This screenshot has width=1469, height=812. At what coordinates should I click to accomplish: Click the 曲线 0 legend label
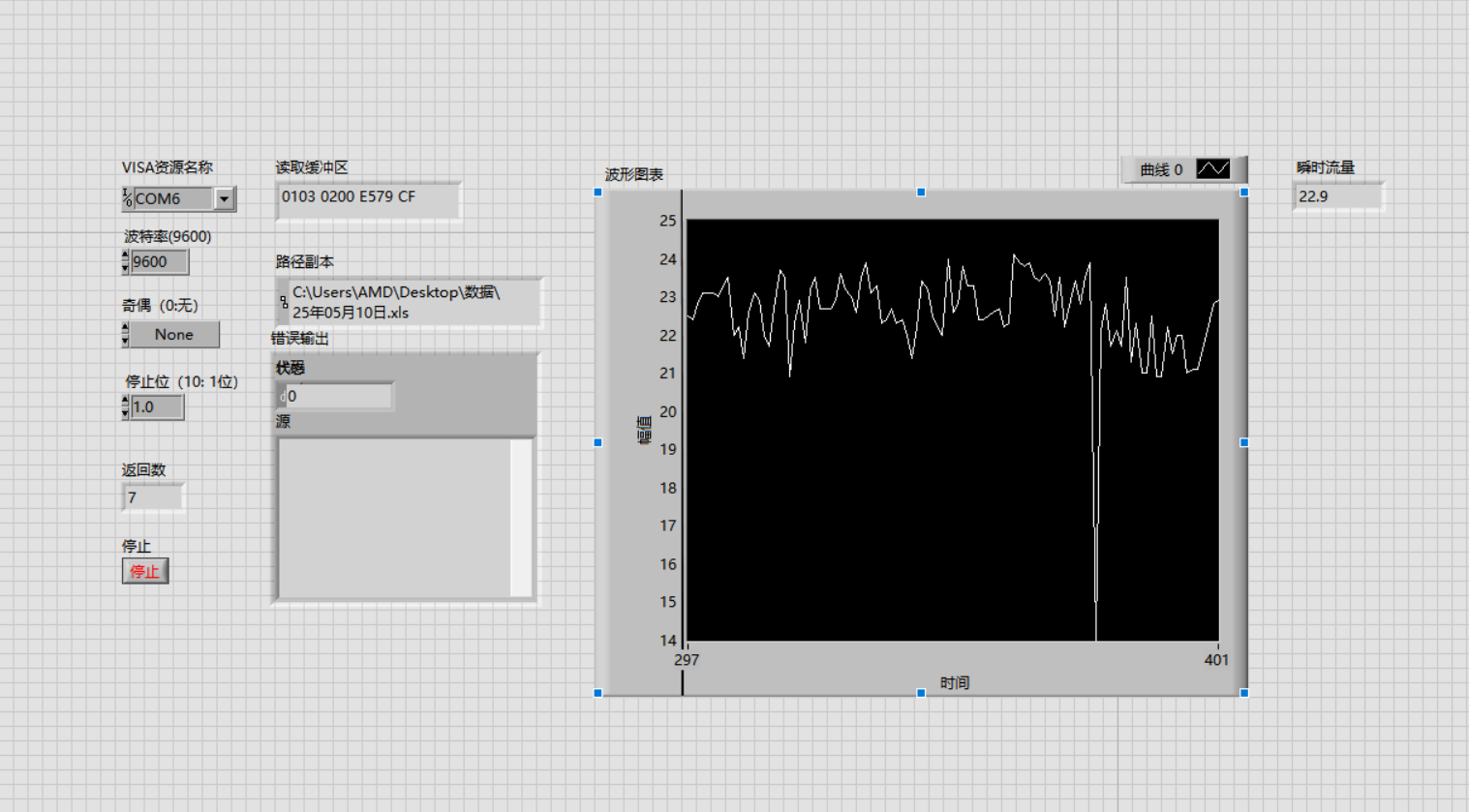click(x=1161, y=169)
